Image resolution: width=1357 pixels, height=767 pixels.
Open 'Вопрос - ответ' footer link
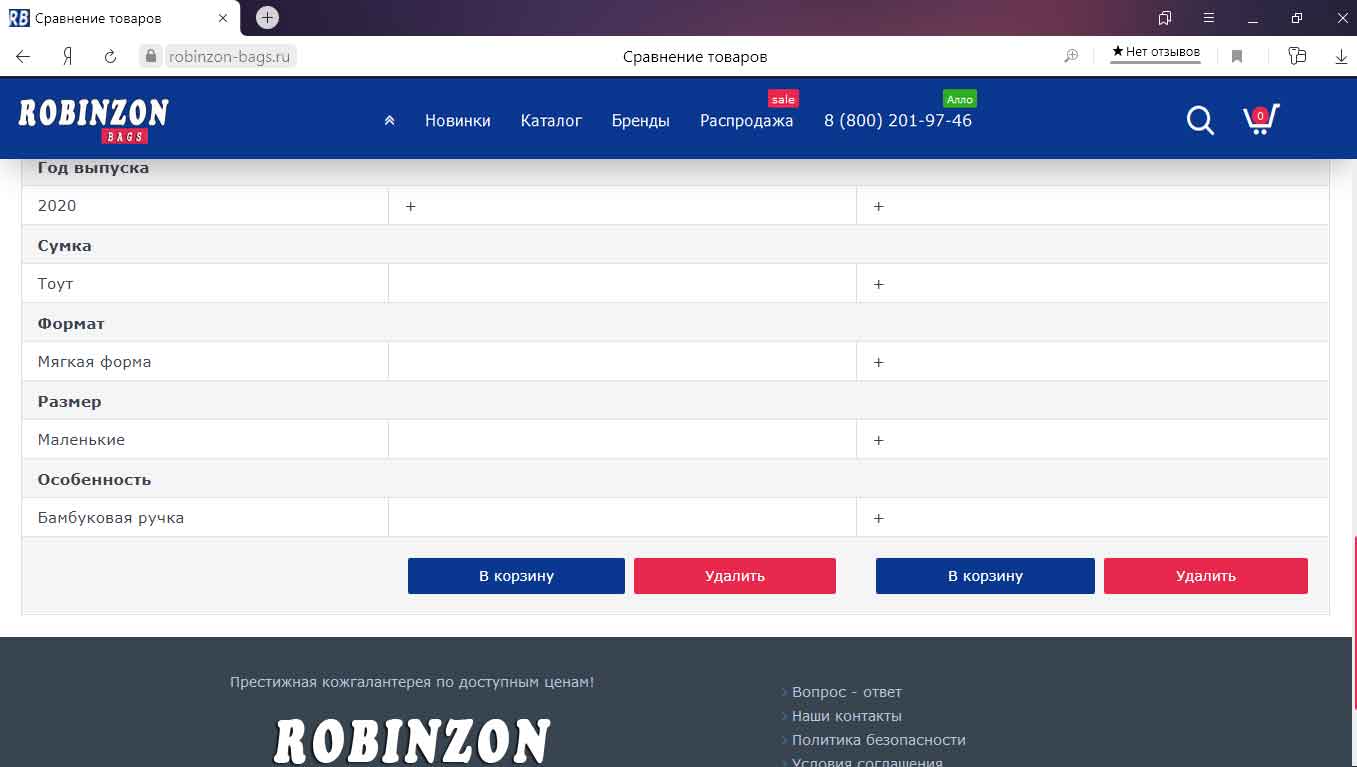pos(846,692)
